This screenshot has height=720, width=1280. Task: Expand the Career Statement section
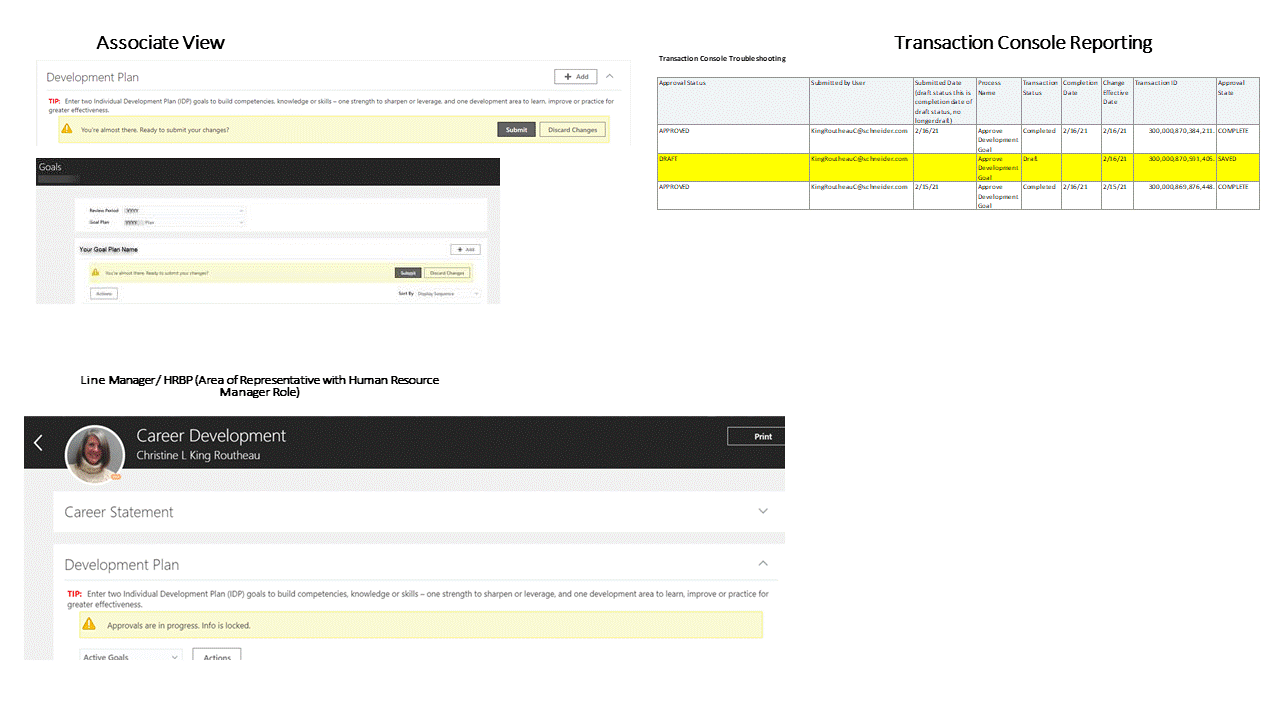click(763, 510)
